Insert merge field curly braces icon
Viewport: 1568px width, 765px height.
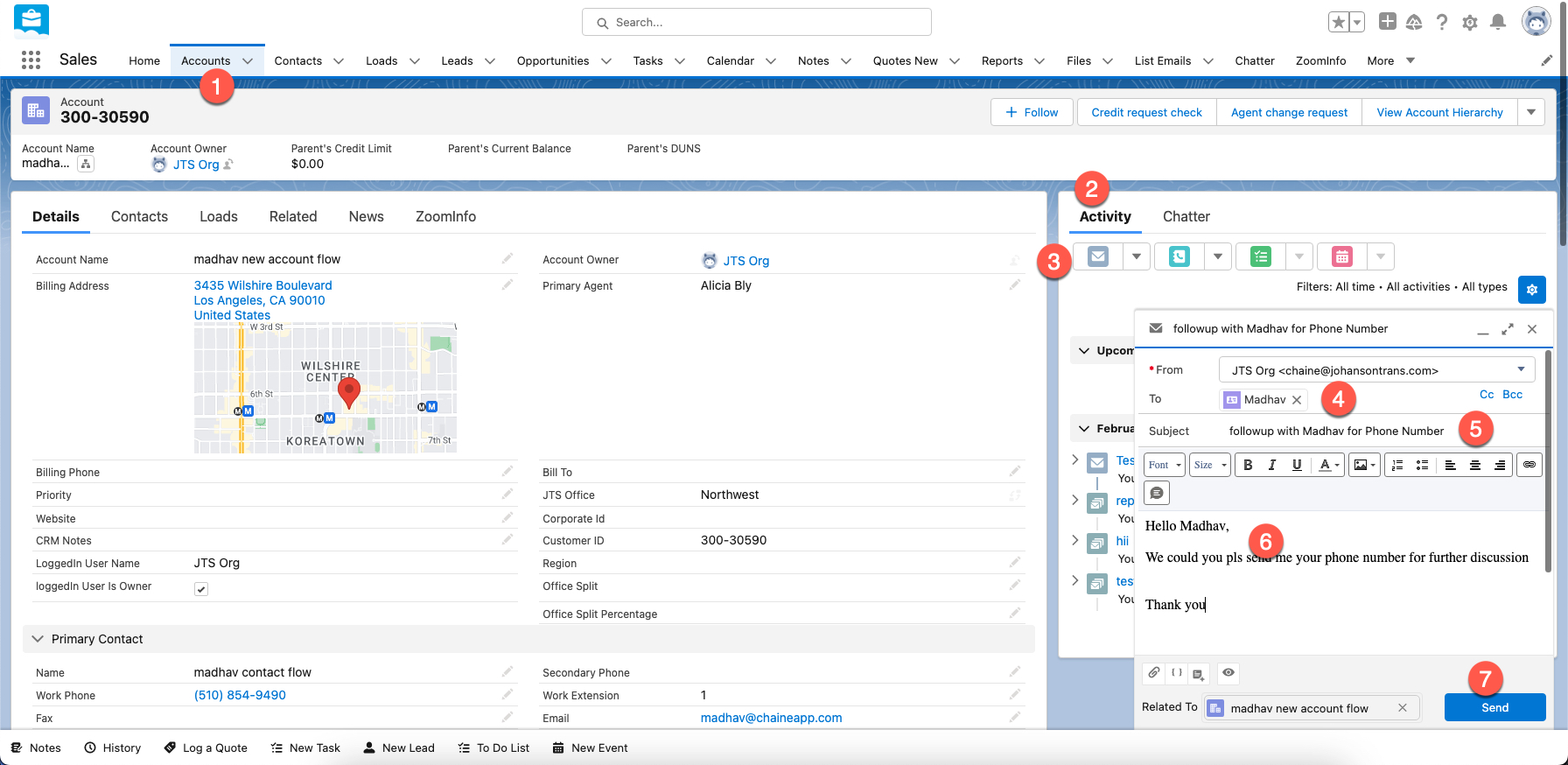pos(1177,672)
